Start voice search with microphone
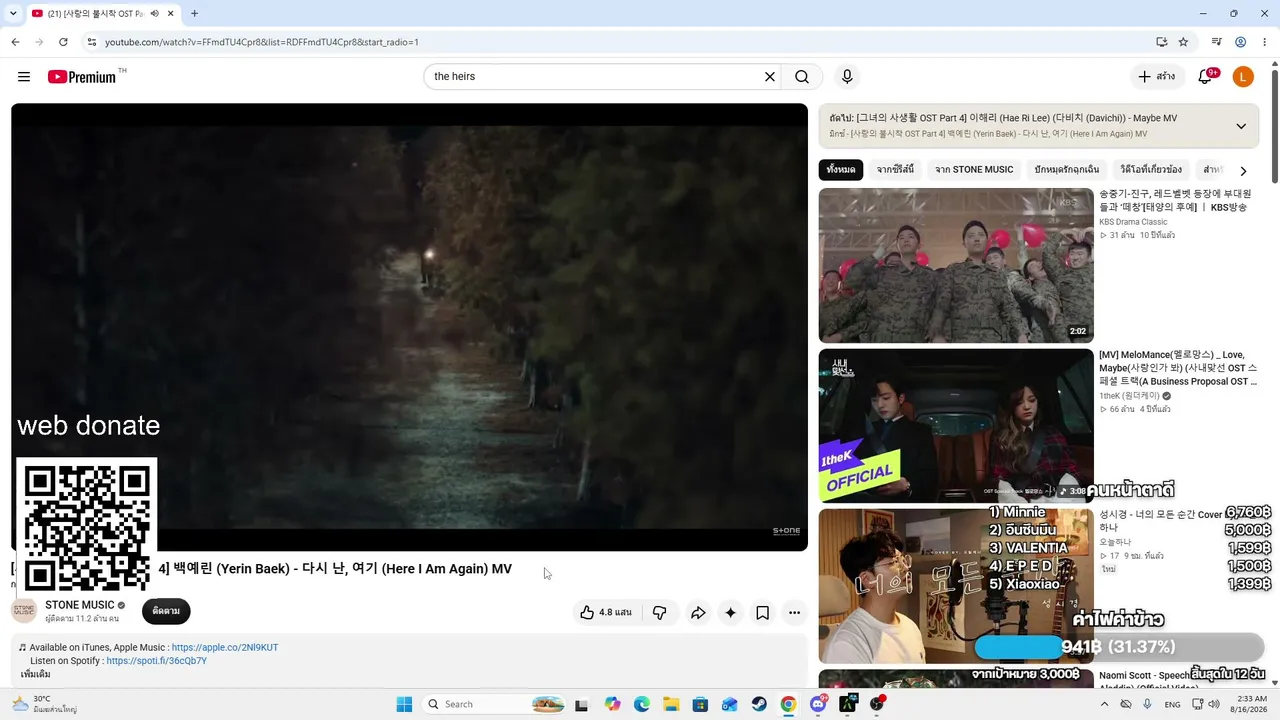Image resolution: width=1280 pixels, height=720 pixels. pyautogui.click(x=847, y=77)
